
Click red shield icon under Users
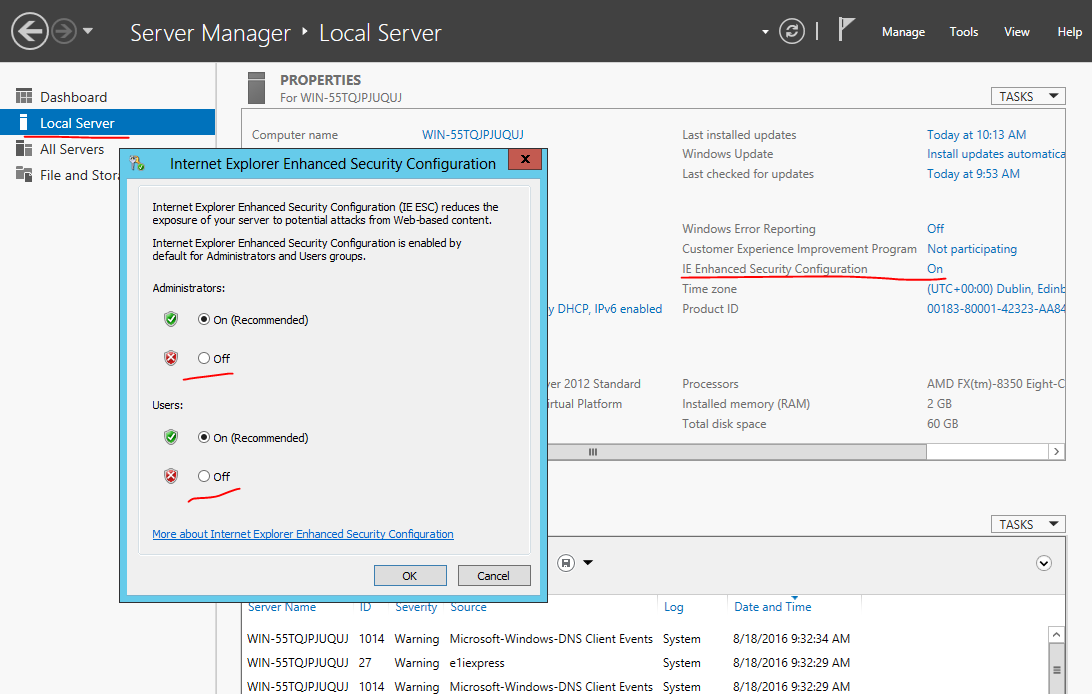tap(171, 476)
